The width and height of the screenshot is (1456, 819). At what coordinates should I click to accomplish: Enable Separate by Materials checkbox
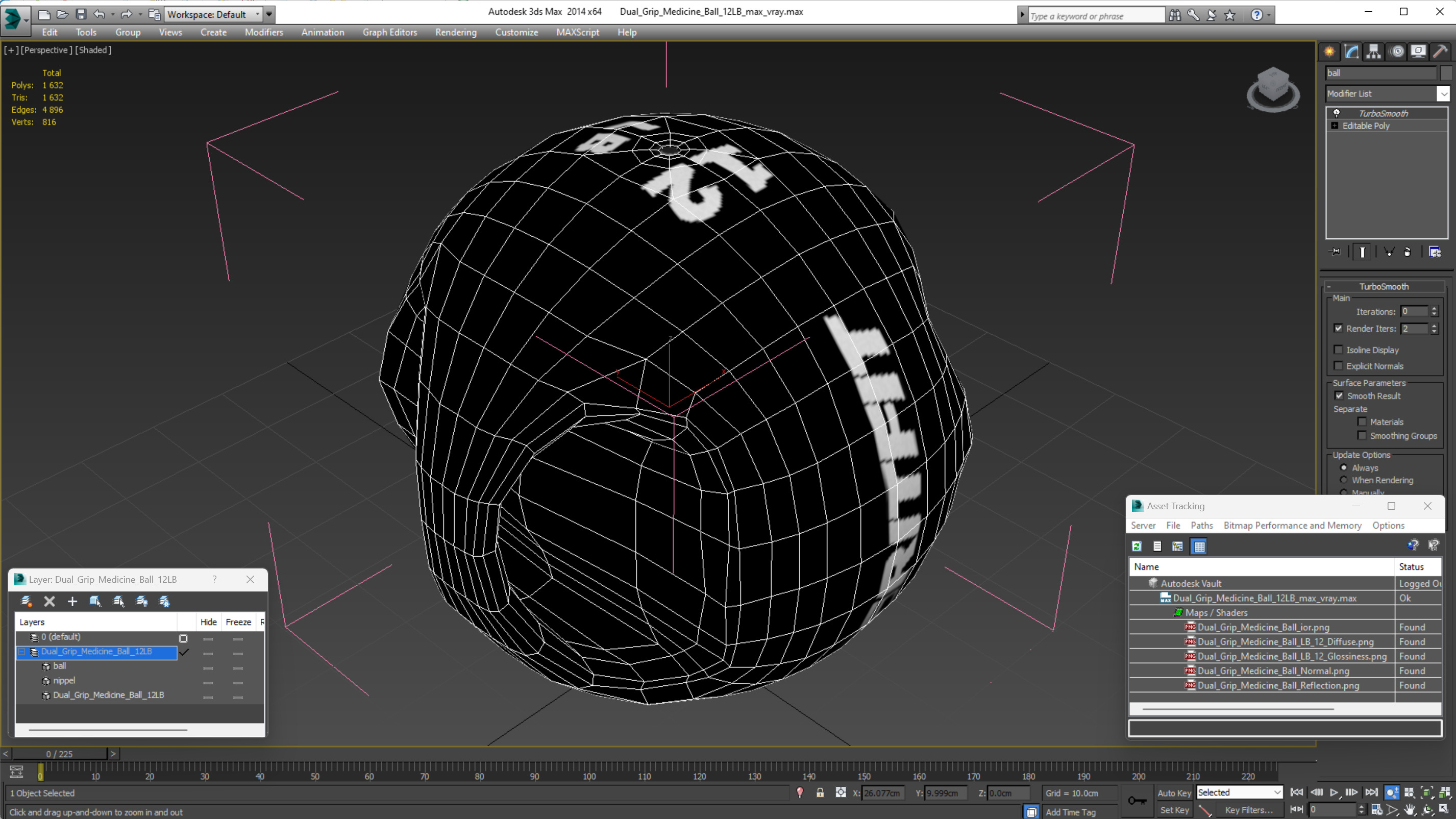coord(1362,421)
